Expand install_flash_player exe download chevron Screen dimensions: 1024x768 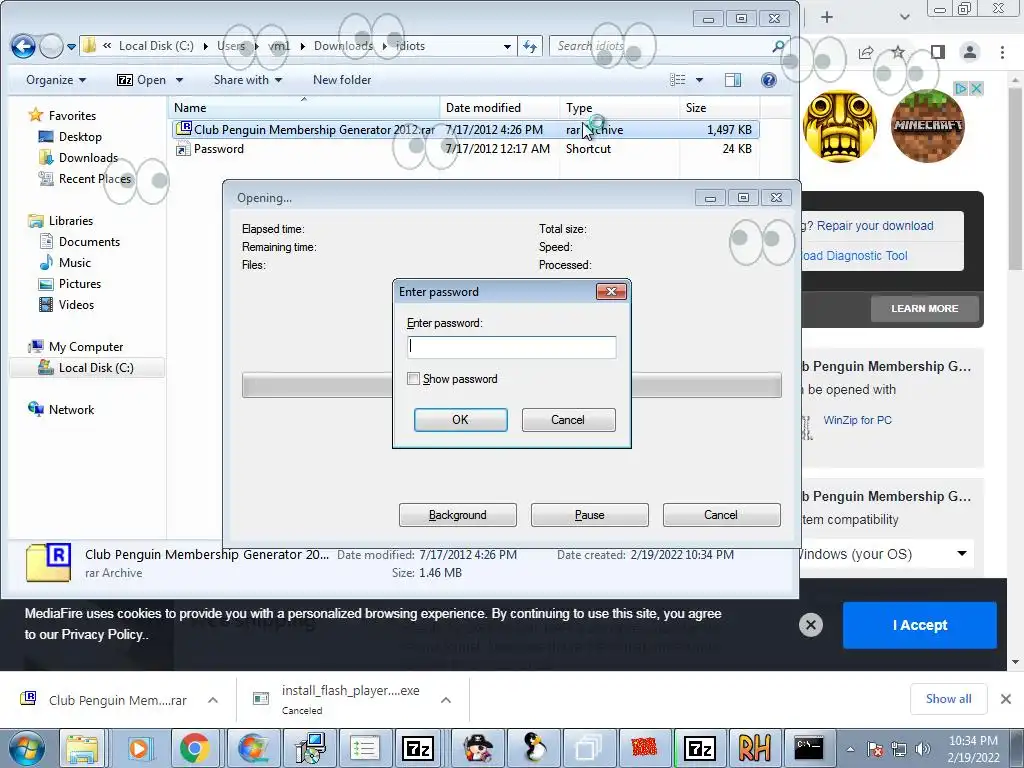tap(446, 700)
